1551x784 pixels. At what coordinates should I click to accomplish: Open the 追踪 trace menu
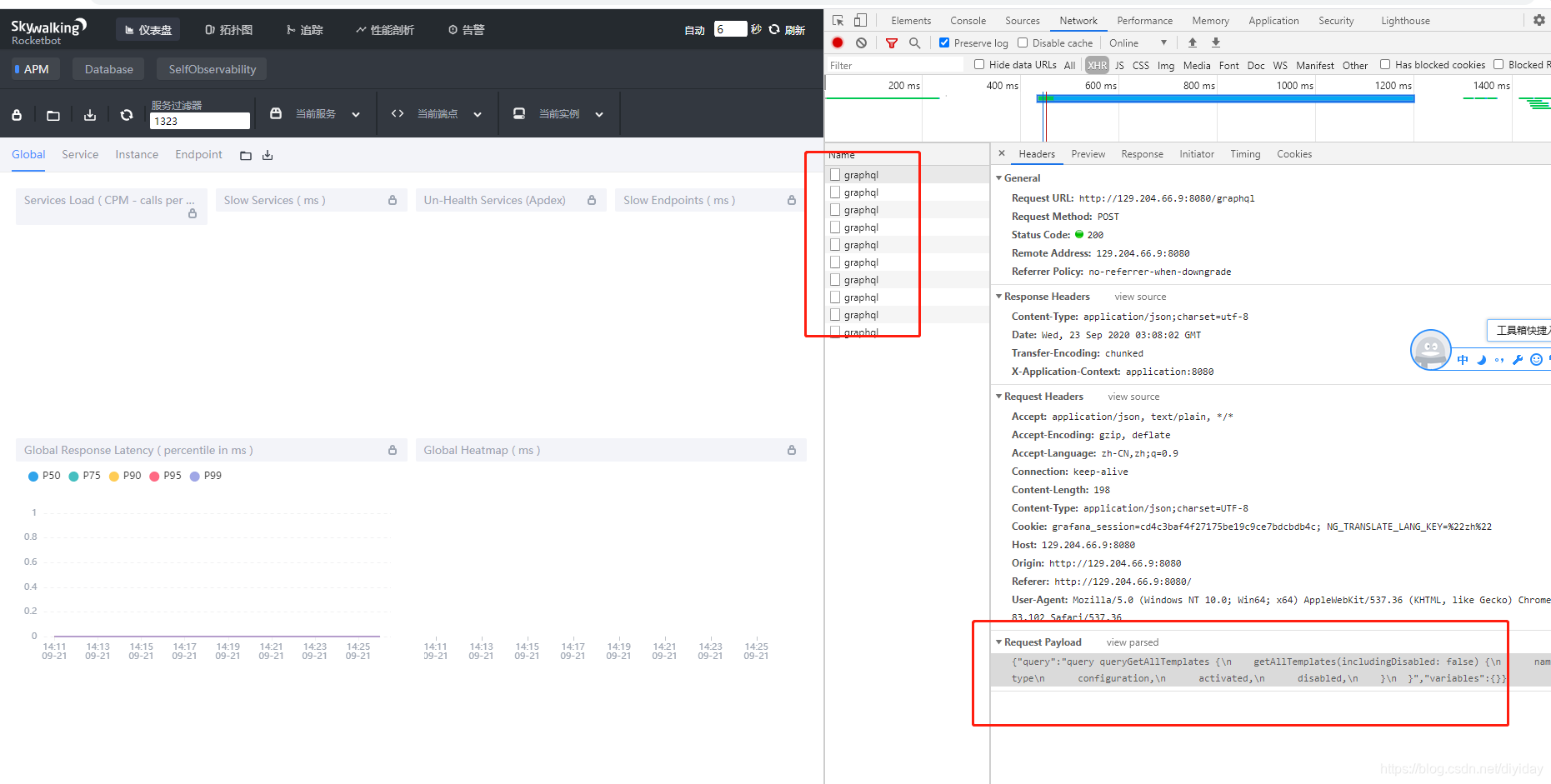[304, 30]
